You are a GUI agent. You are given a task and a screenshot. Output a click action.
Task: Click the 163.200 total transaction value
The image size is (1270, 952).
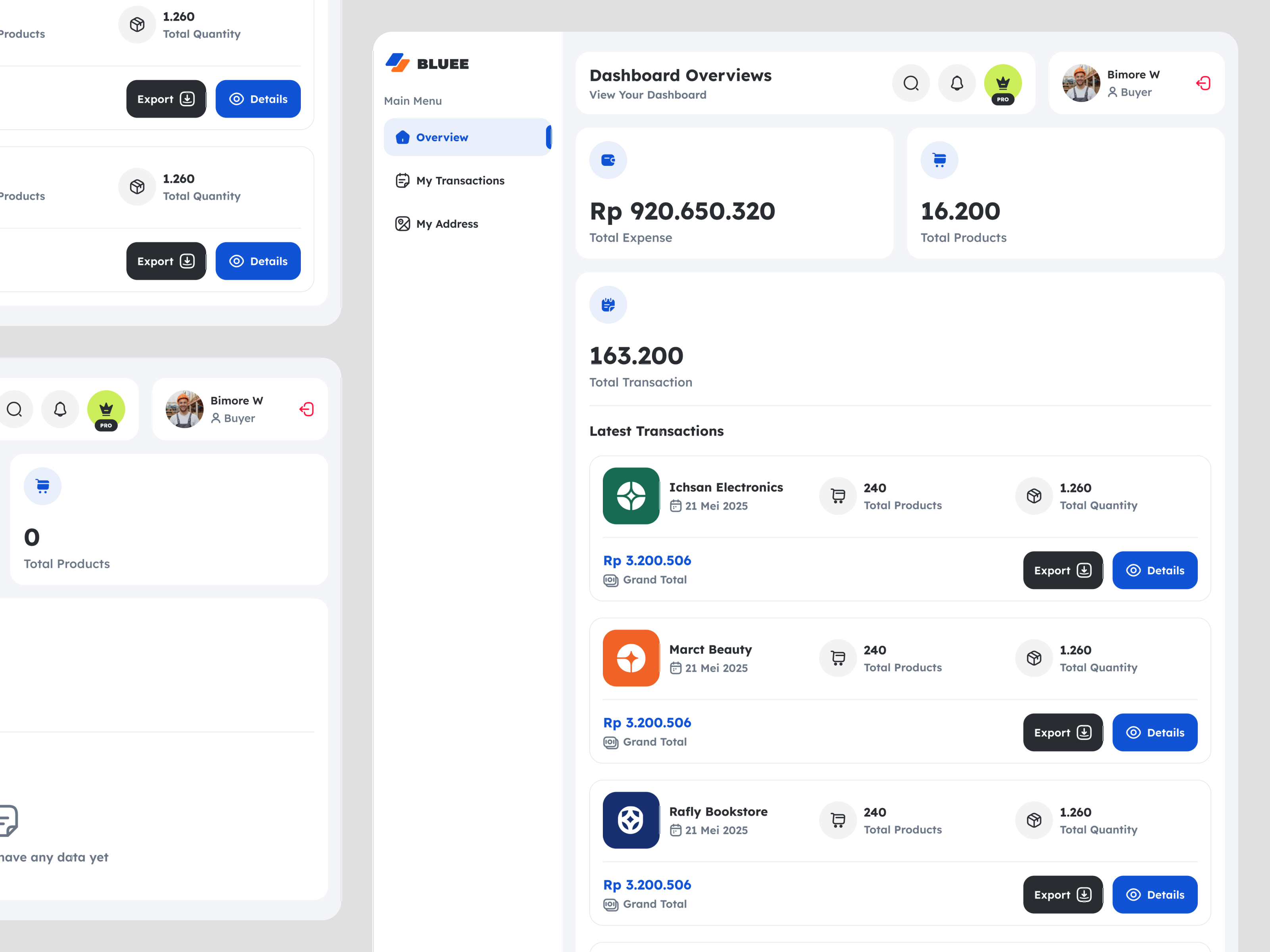(x=636, y=356)
